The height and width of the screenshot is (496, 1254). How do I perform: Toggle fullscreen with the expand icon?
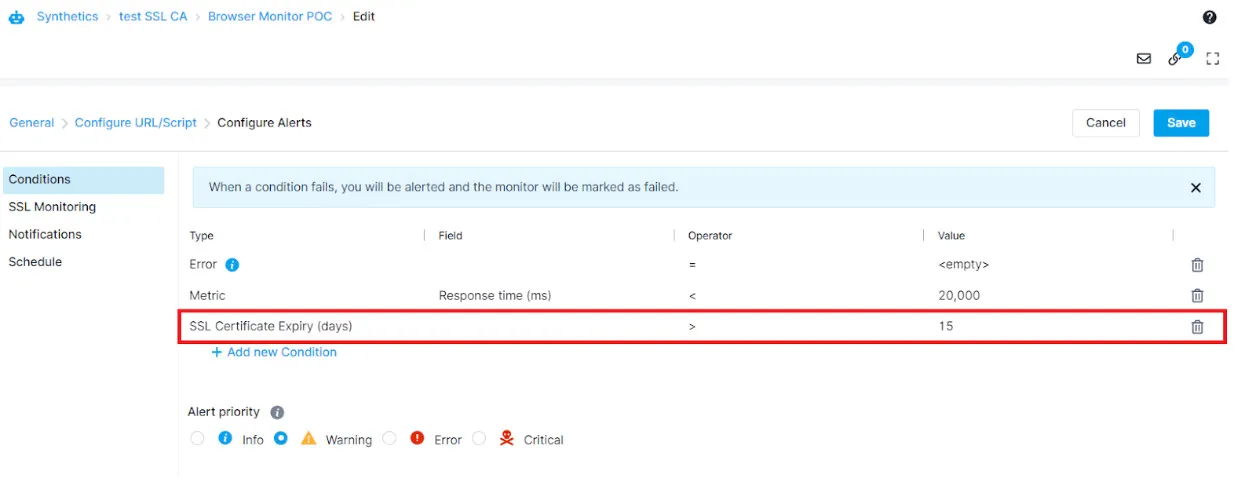1212,59
